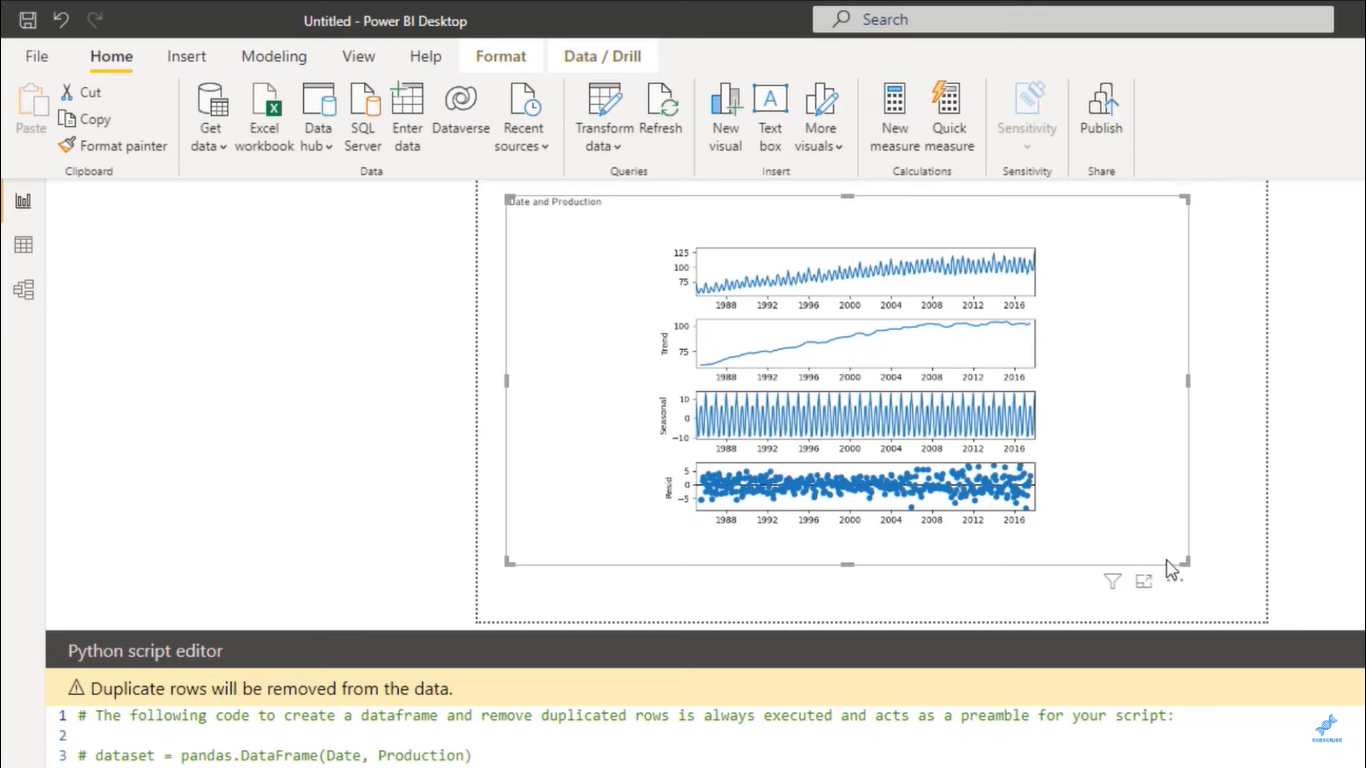Open Recent sources
Image resolution: width=1366 pixels, height=768 pixels.
523,118
